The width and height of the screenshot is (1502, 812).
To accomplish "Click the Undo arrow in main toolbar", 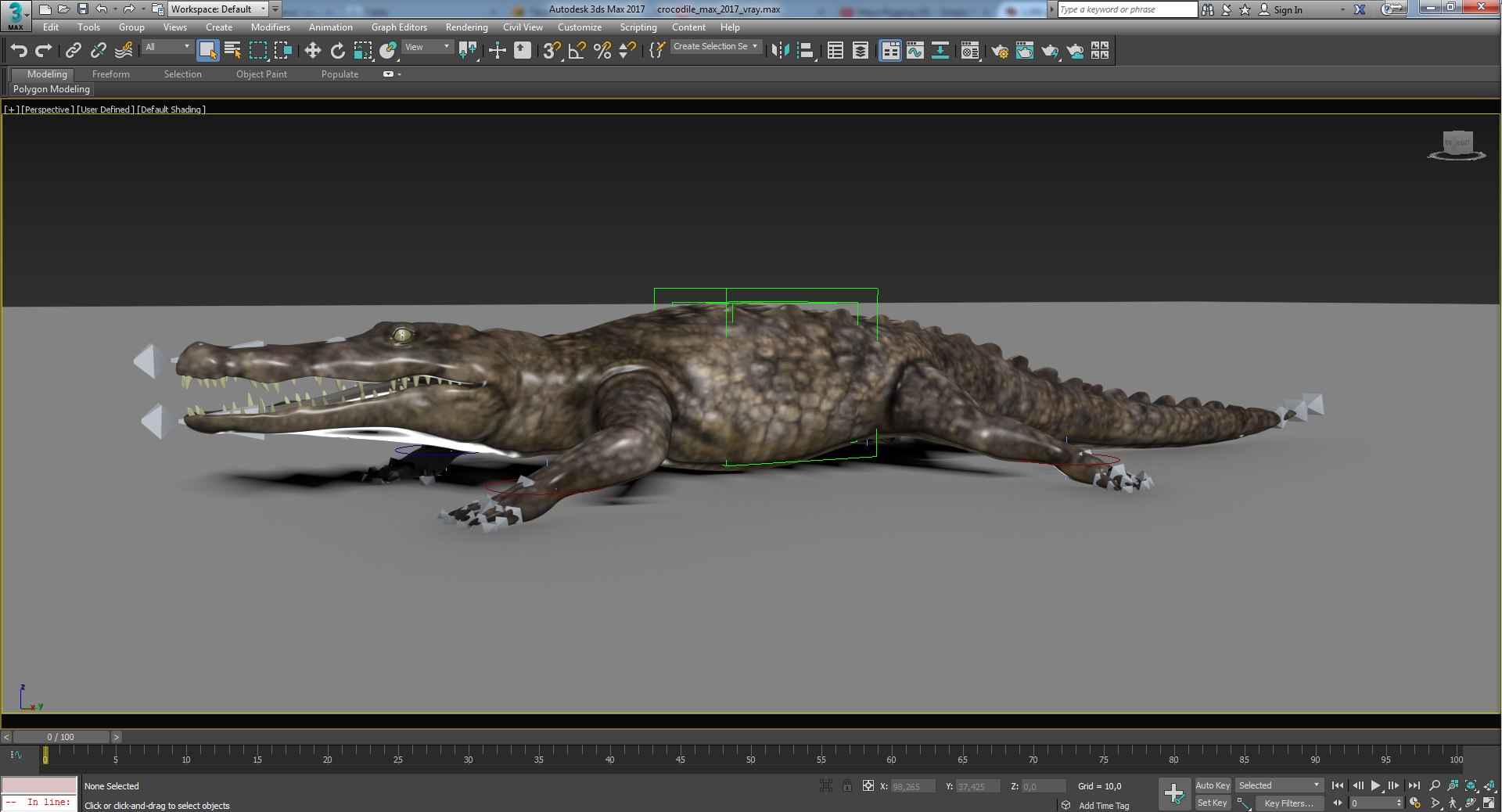I will (19, 51).
